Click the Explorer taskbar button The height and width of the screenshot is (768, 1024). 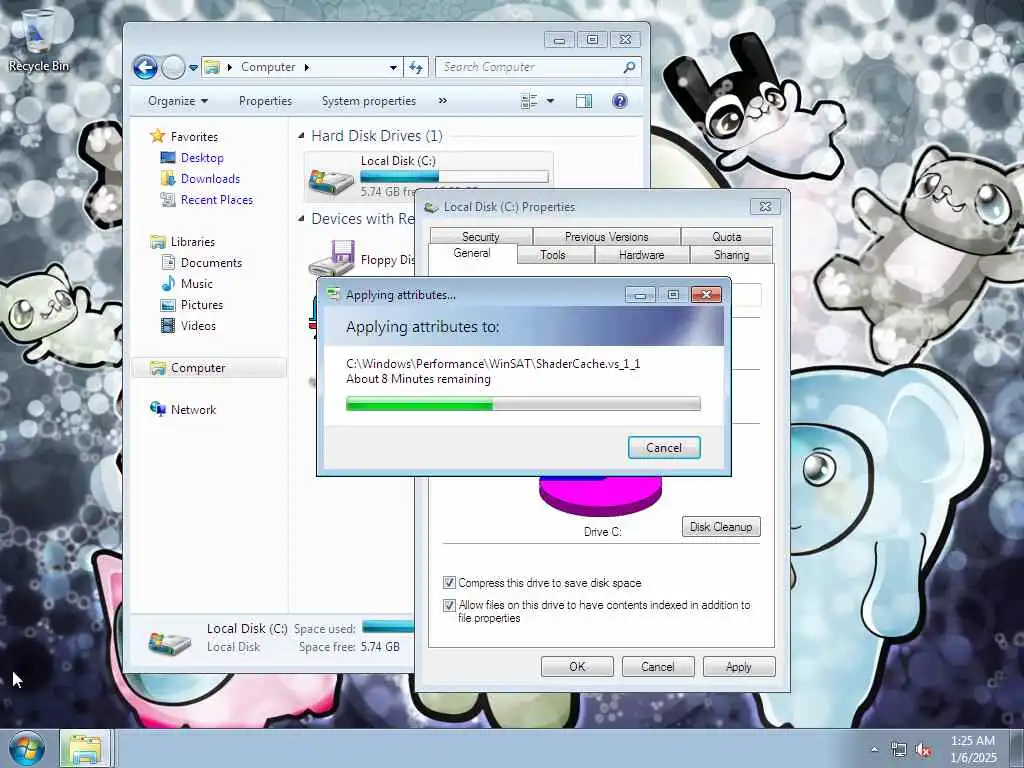pyautogui.click(x=86, y=748)
